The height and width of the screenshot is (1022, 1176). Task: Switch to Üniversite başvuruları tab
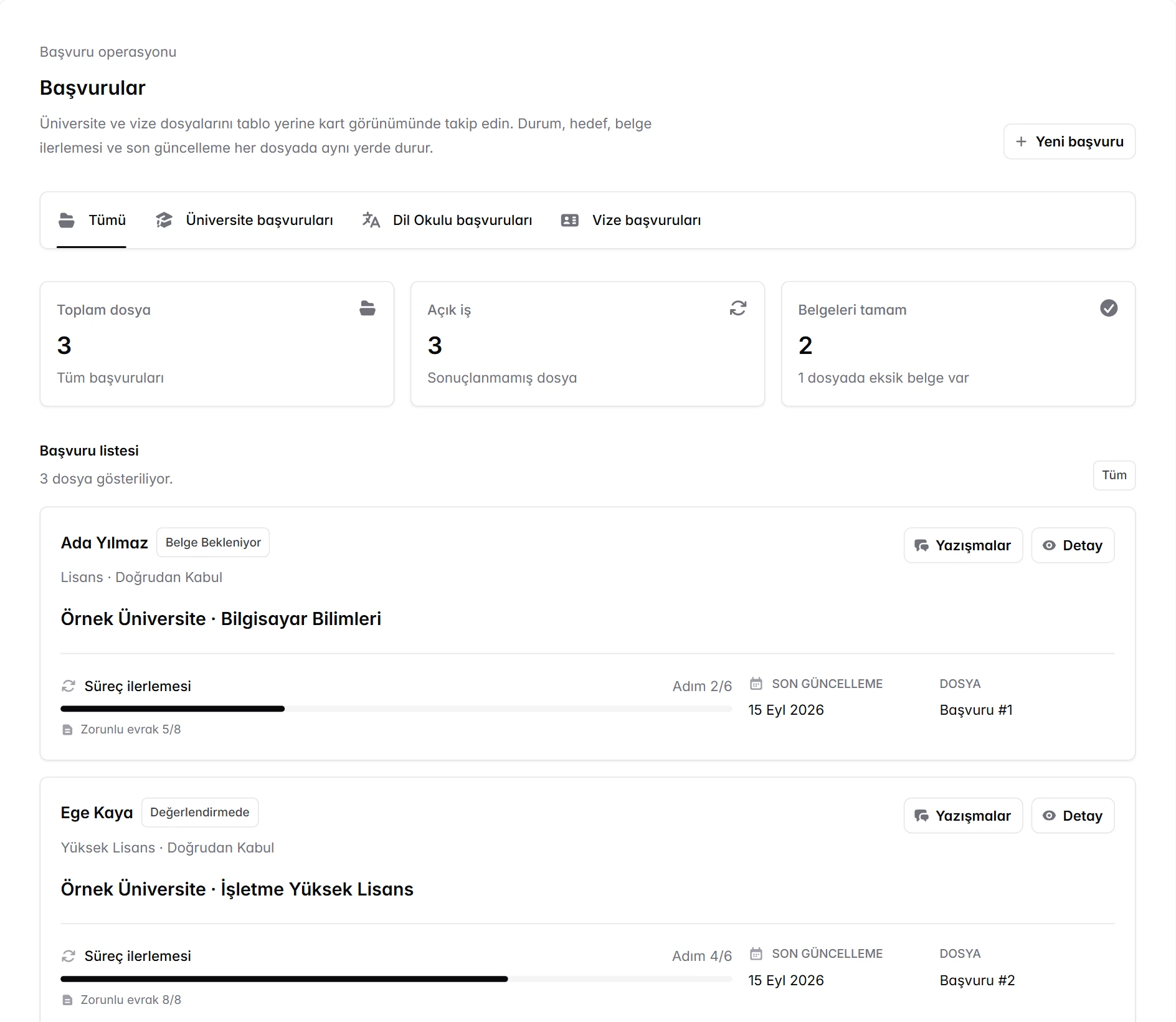244,220
